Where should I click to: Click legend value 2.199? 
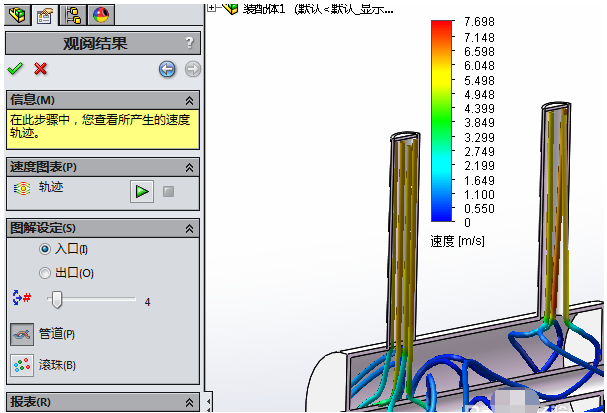[479, 166]
